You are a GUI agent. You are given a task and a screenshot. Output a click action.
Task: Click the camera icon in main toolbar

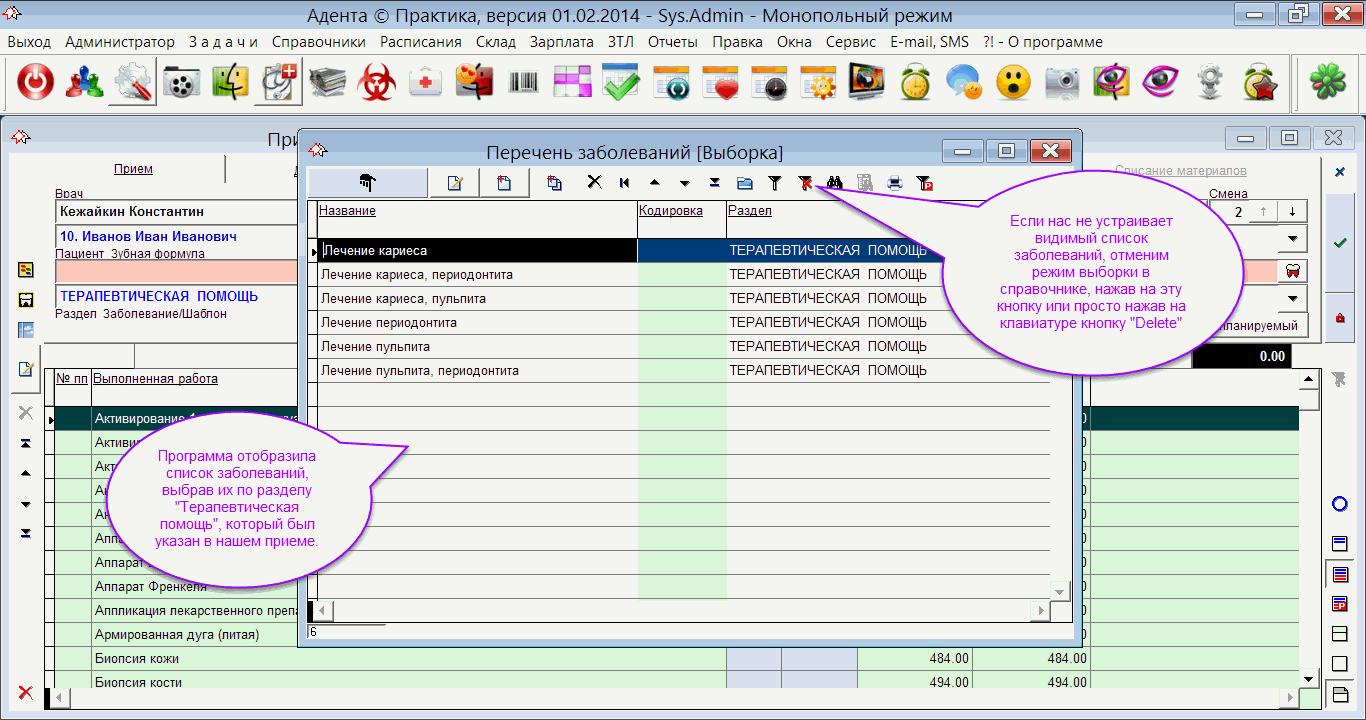1062,84
